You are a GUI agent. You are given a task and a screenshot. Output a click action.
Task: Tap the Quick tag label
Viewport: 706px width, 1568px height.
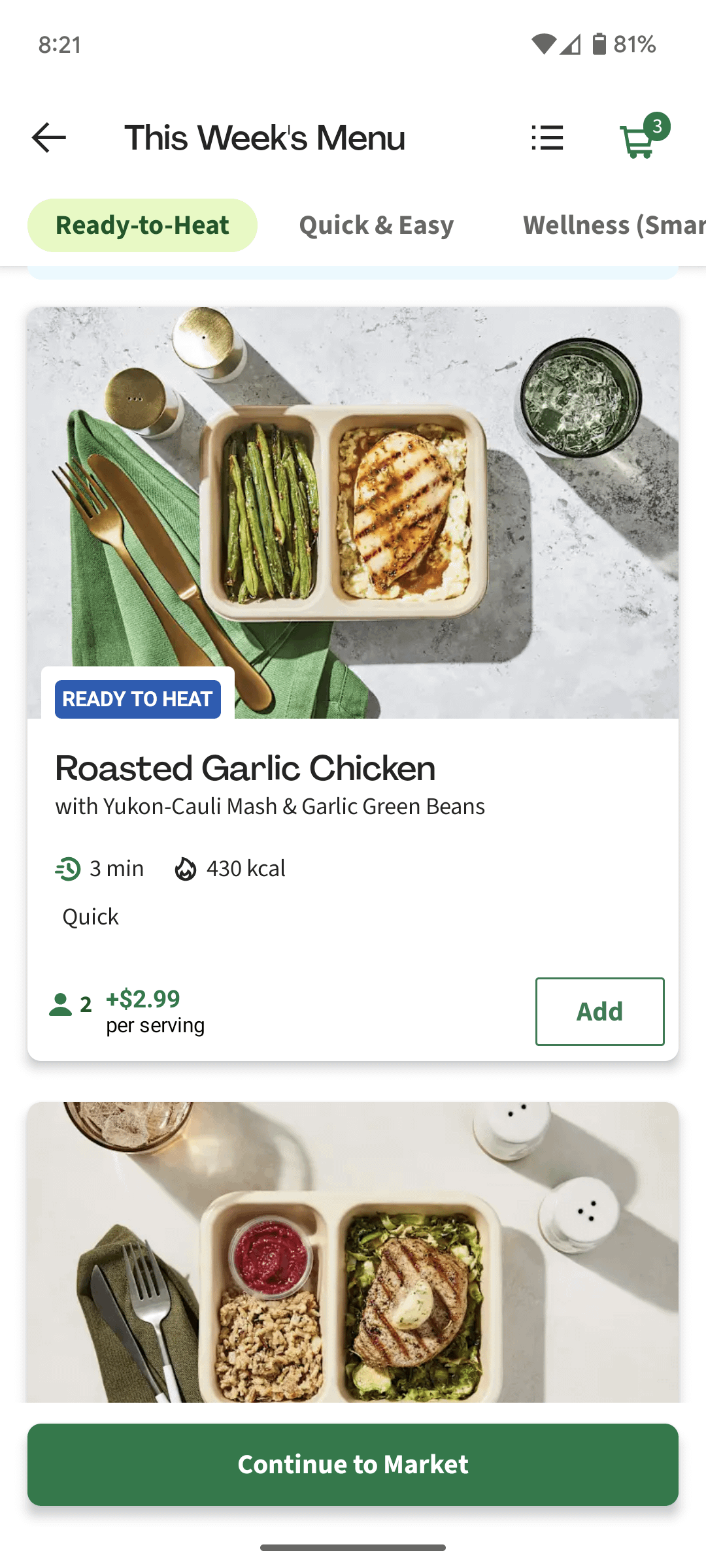coord(90,917)
